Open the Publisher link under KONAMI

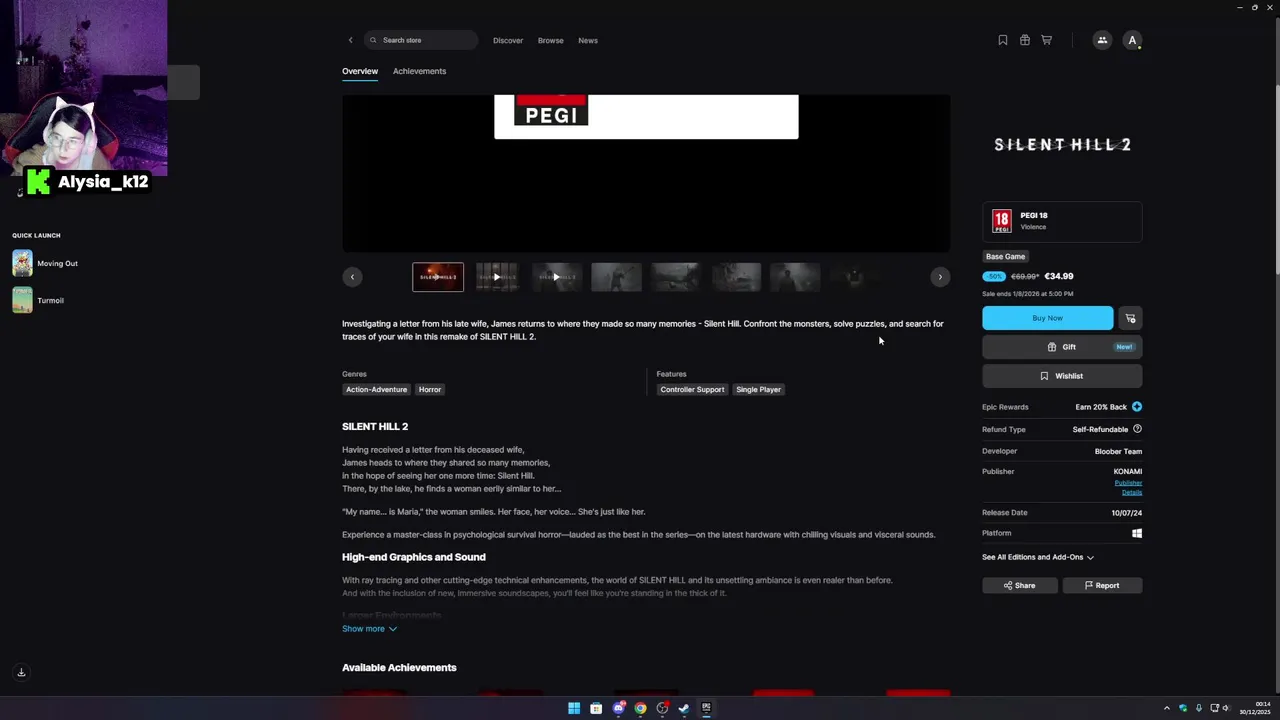(x=1128, y=483)
